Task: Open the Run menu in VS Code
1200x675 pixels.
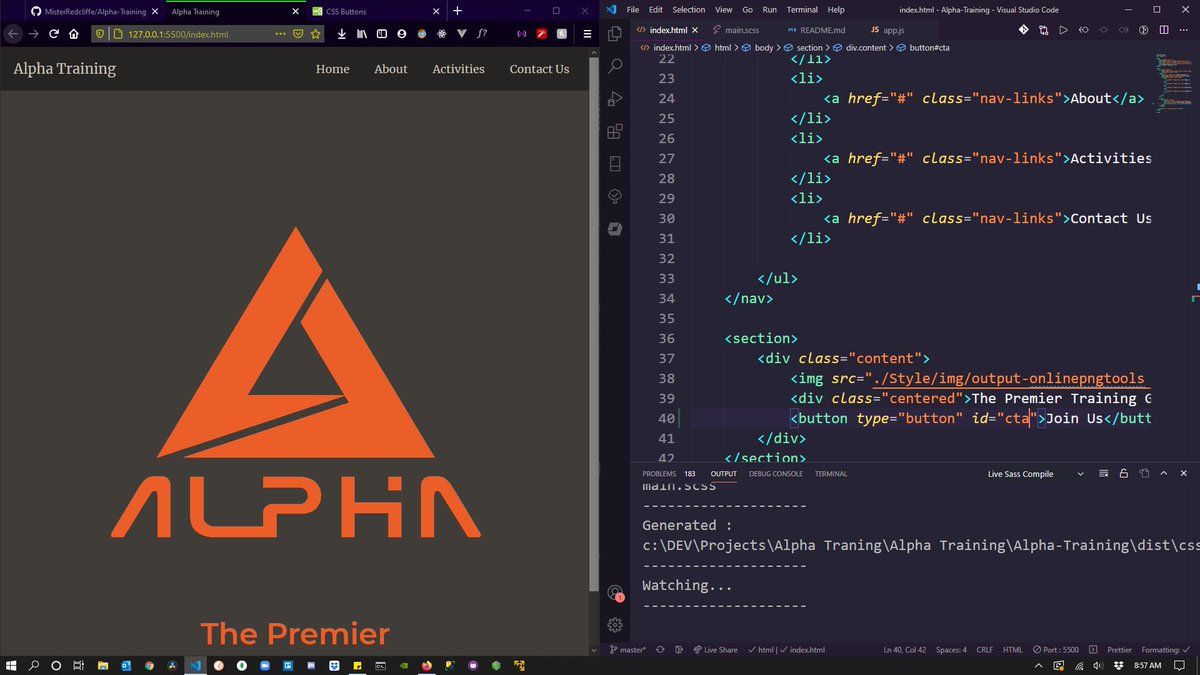Action: coord(770,9)
